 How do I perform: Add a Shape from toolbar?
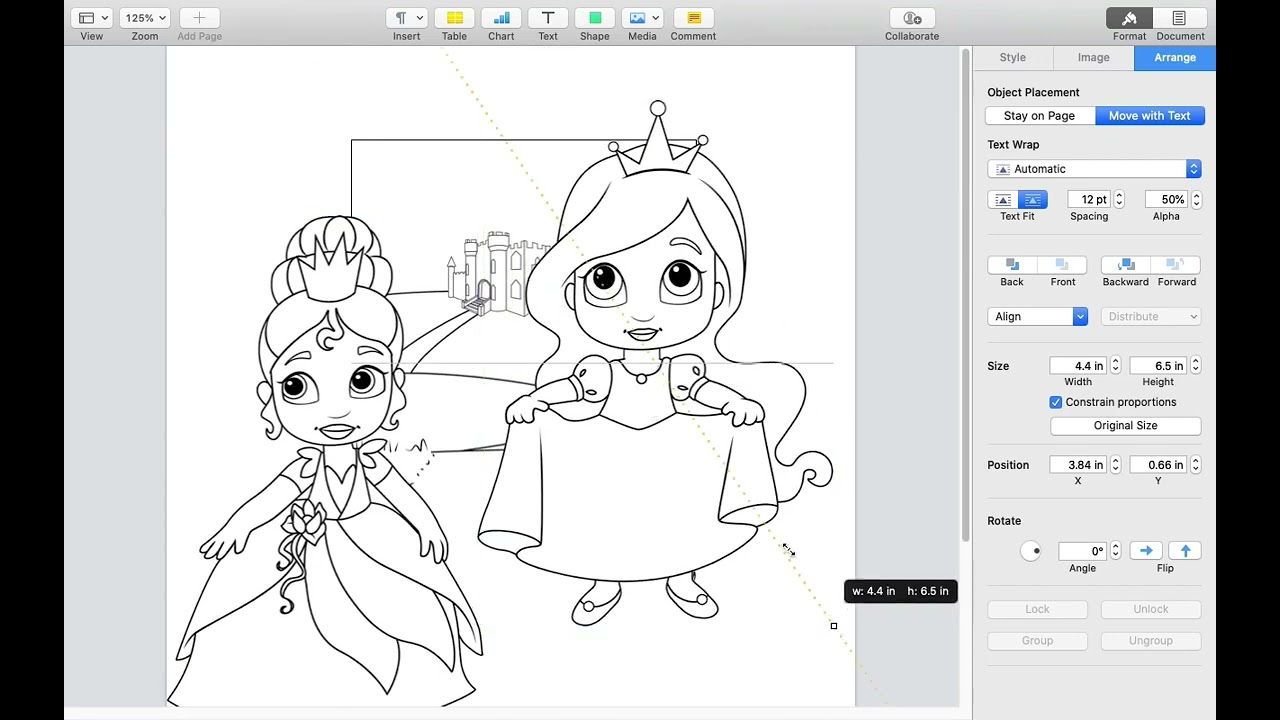point(595,18)
